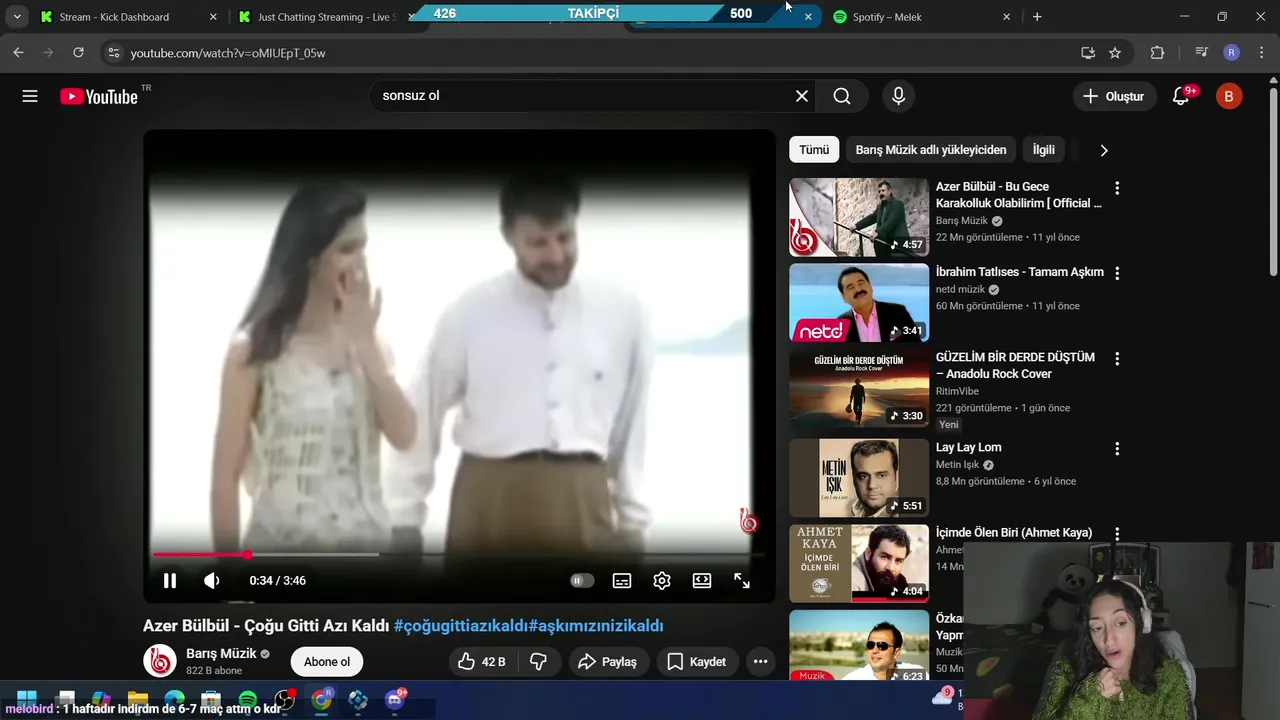Go back with the browser back arrow
Image resolution: width=1280 pixels, height=720 pixels.
(18, 53)
